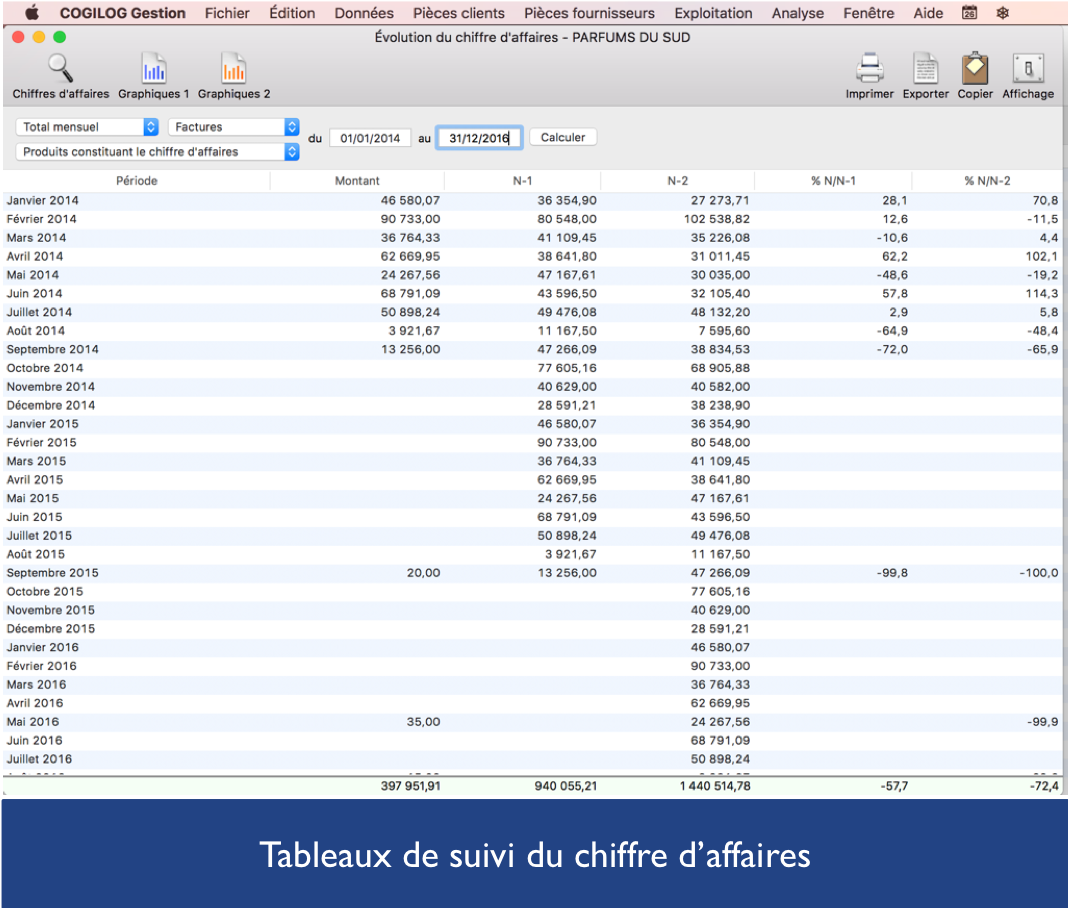The width and height of the screenshot is (1068, 908).
Task: Click the end date field 31/12/2016
Action: point(479,138)
